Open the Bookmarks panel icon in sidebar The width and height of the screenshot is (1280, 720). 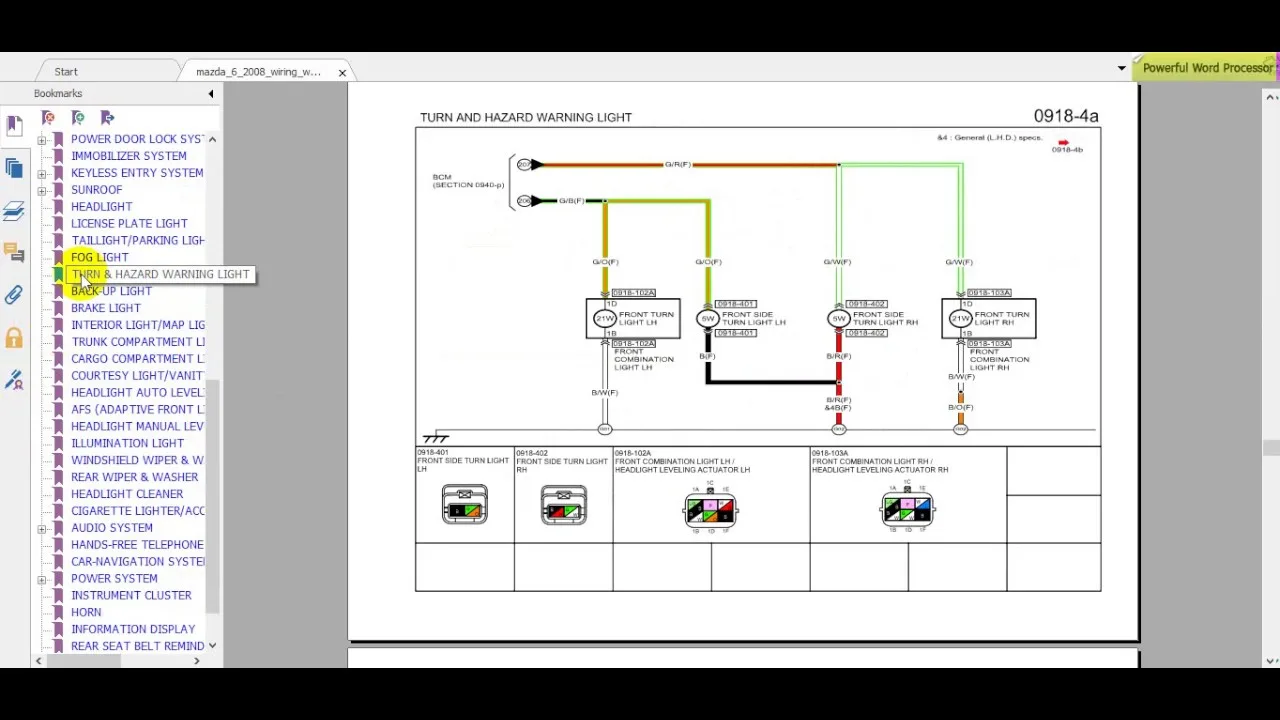pos(14,125)
